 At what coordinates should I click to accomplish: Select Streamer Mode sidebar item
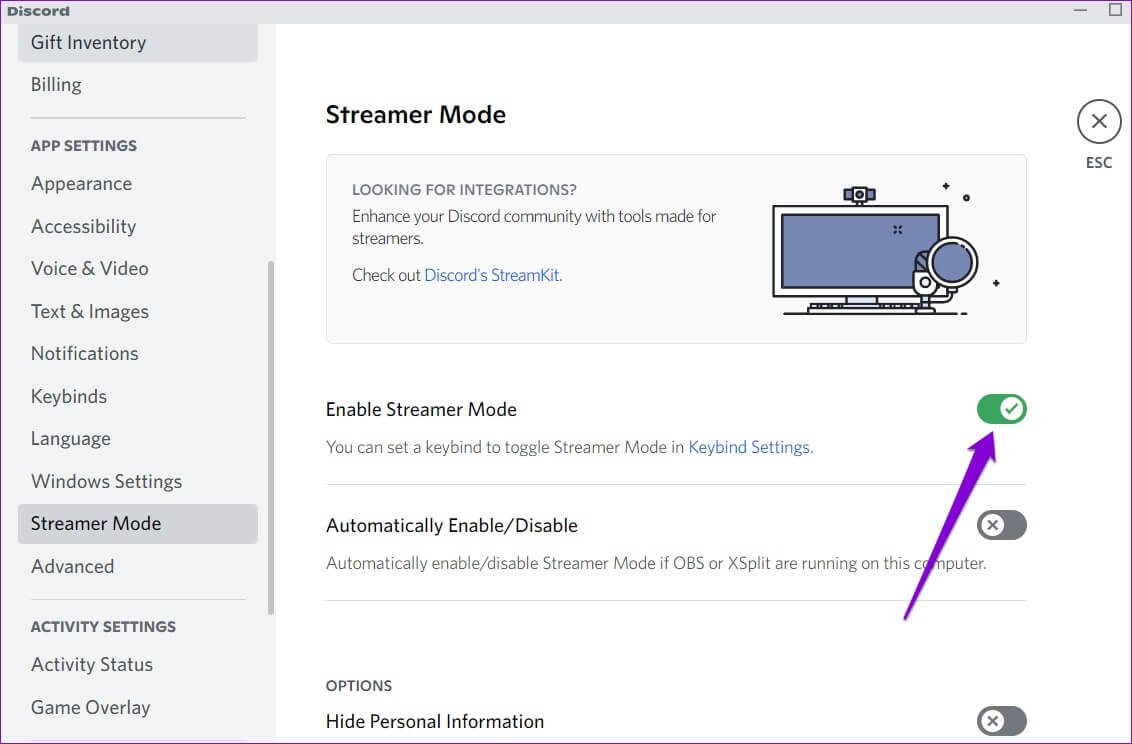138,524
